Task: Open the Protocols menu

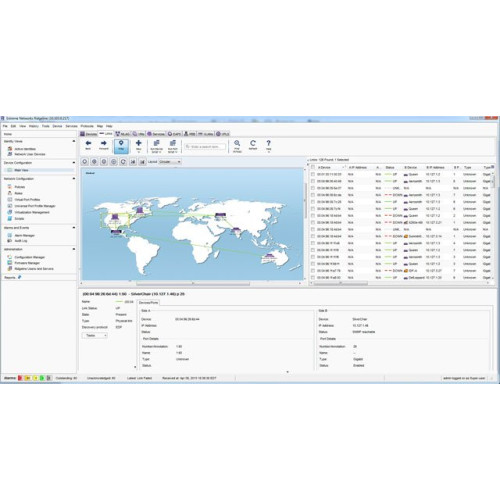Action: point(87,126)
